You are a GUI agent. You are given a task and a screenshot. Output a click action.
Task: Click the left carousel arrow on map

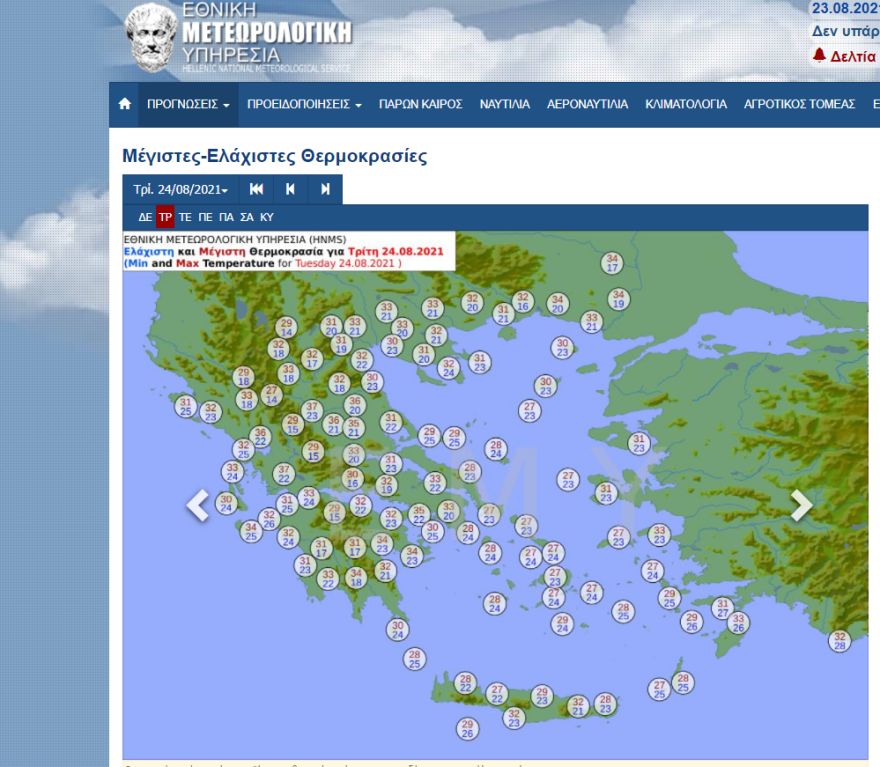click(198, 506)
